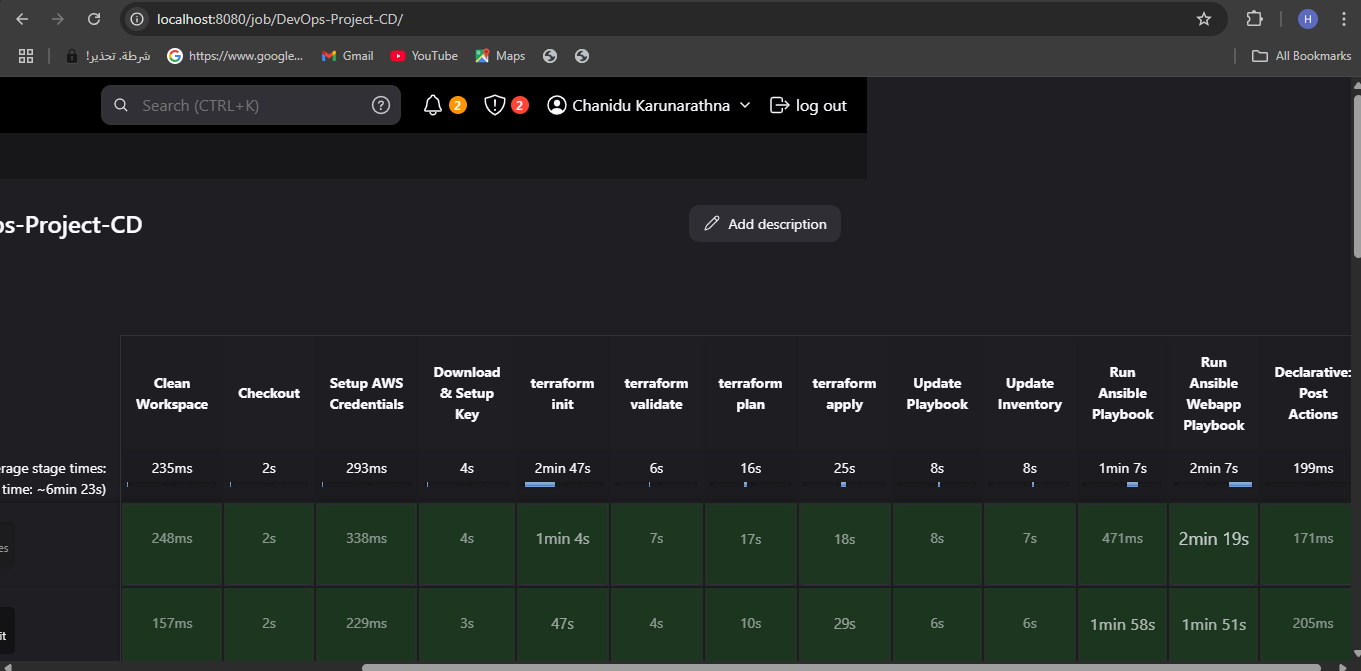Focus the Jenkins search box
The width and height of the screenshot is (1361, 671).
(251, 105)
